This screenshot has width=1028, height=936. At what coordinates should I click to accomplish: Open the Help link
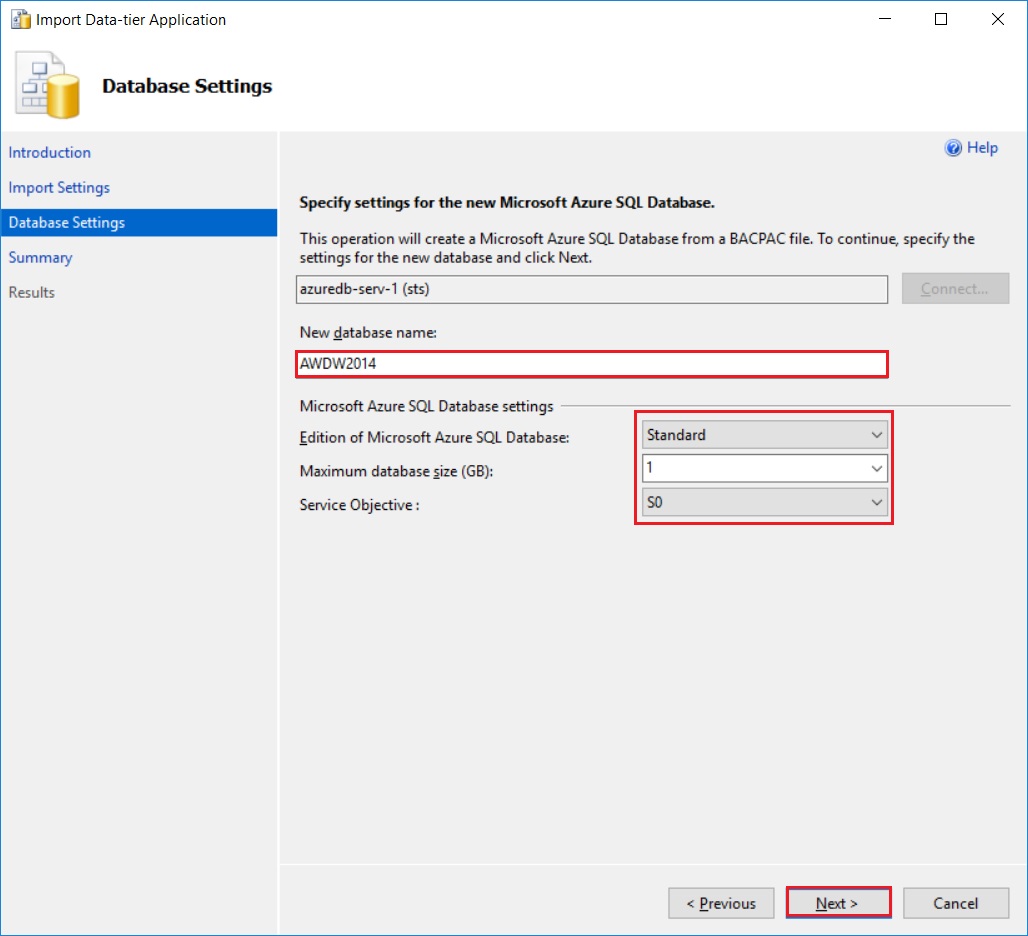[982, 148]
